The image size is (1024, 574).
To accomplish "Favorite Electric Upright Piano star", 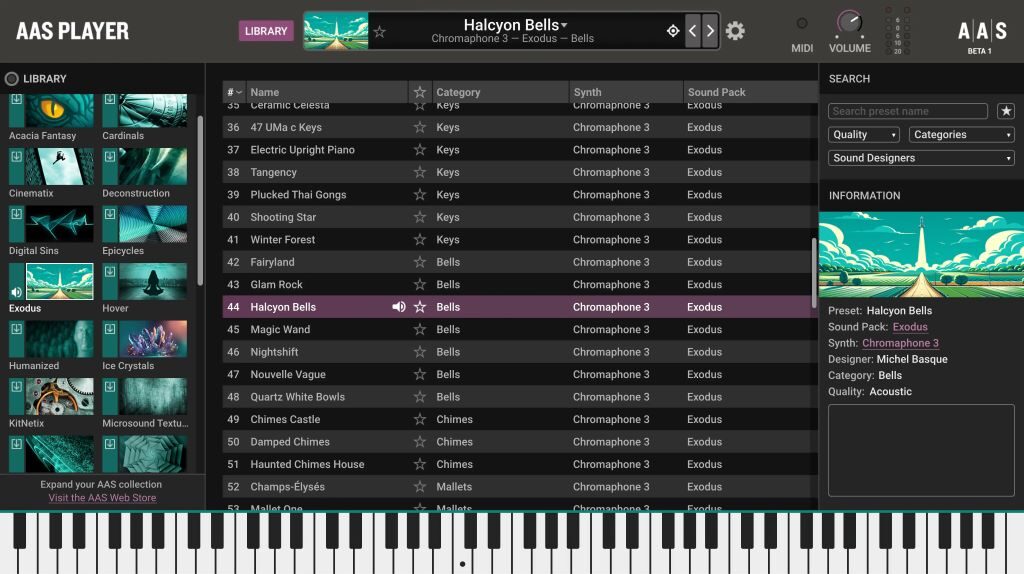I will 420,150.
